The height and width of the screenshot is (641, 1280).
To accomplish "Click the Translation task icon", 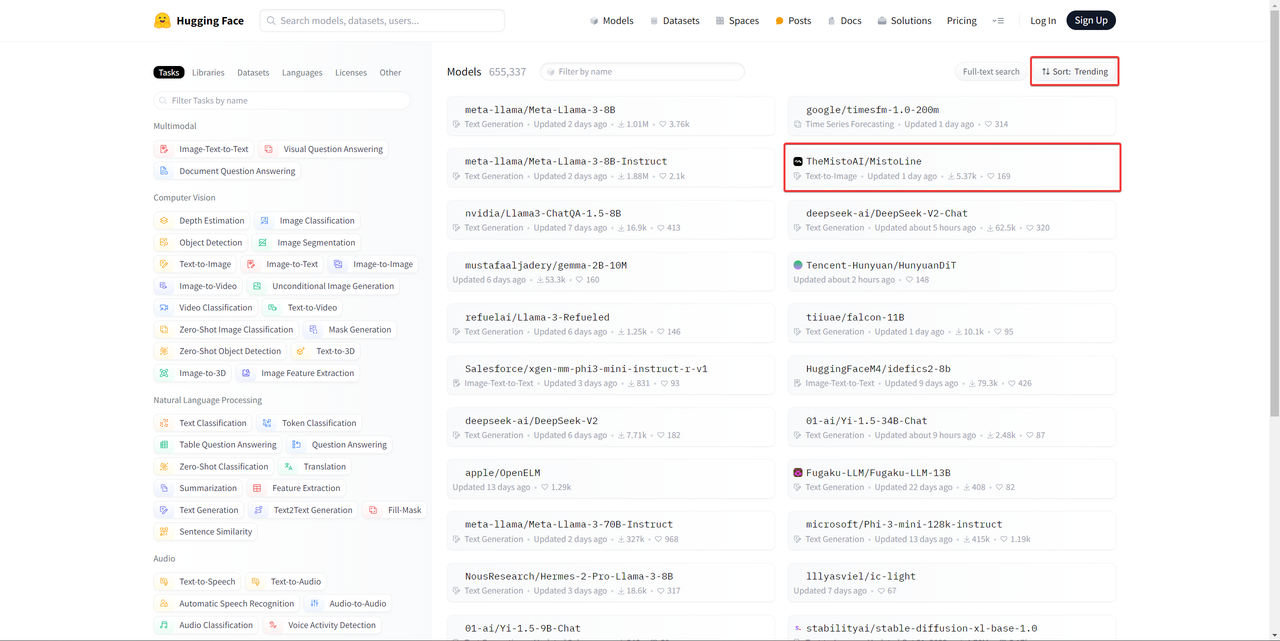I will [289, 467].
